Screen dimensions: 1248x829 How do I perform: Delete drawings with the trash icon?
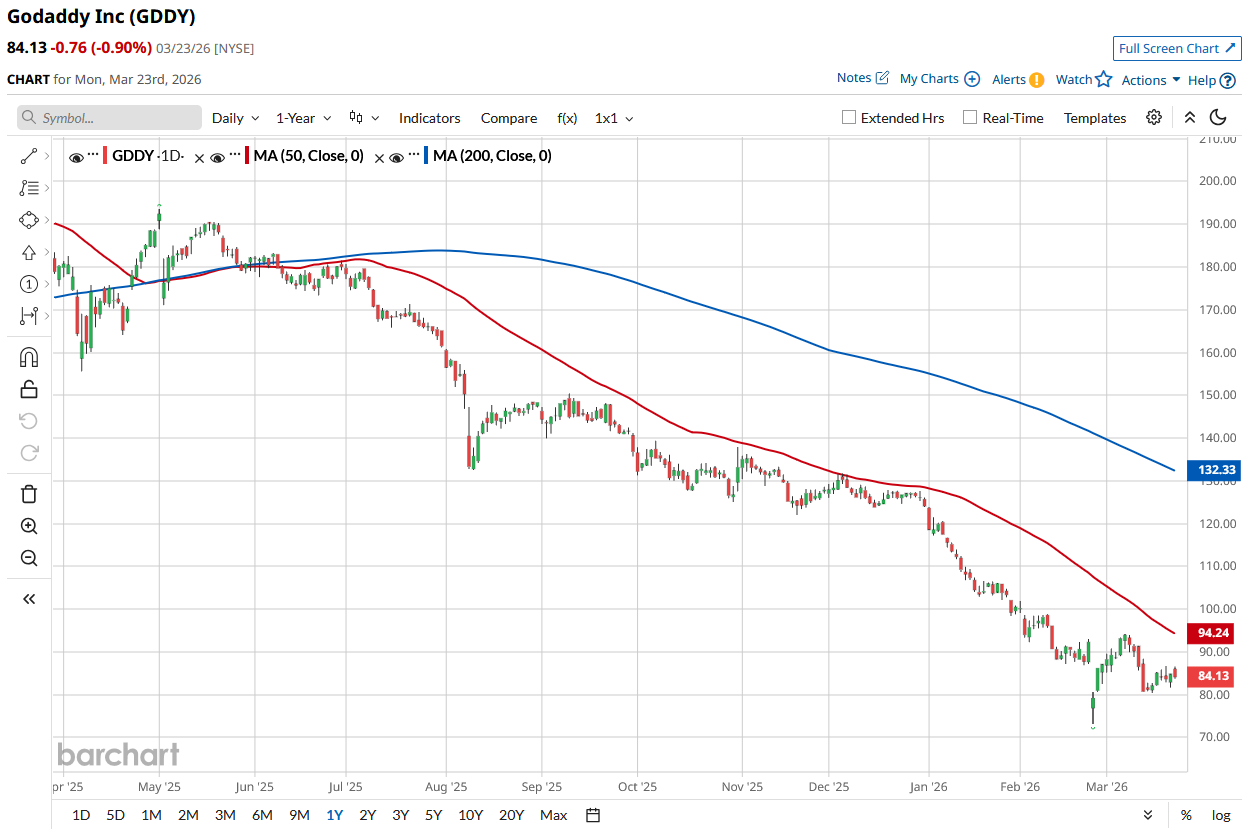coord(28,494)
